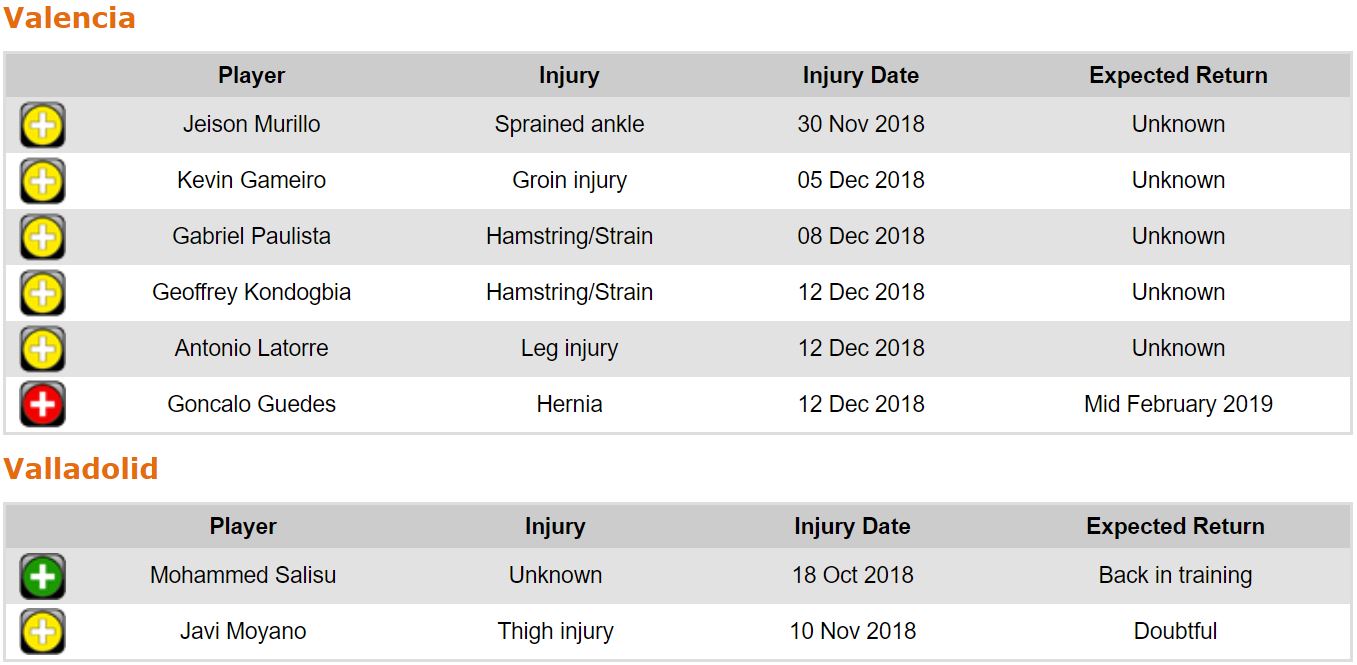Click the Valencia table Player column header
The width and height of the screenshot is (1357, 665).
[251, 76]
